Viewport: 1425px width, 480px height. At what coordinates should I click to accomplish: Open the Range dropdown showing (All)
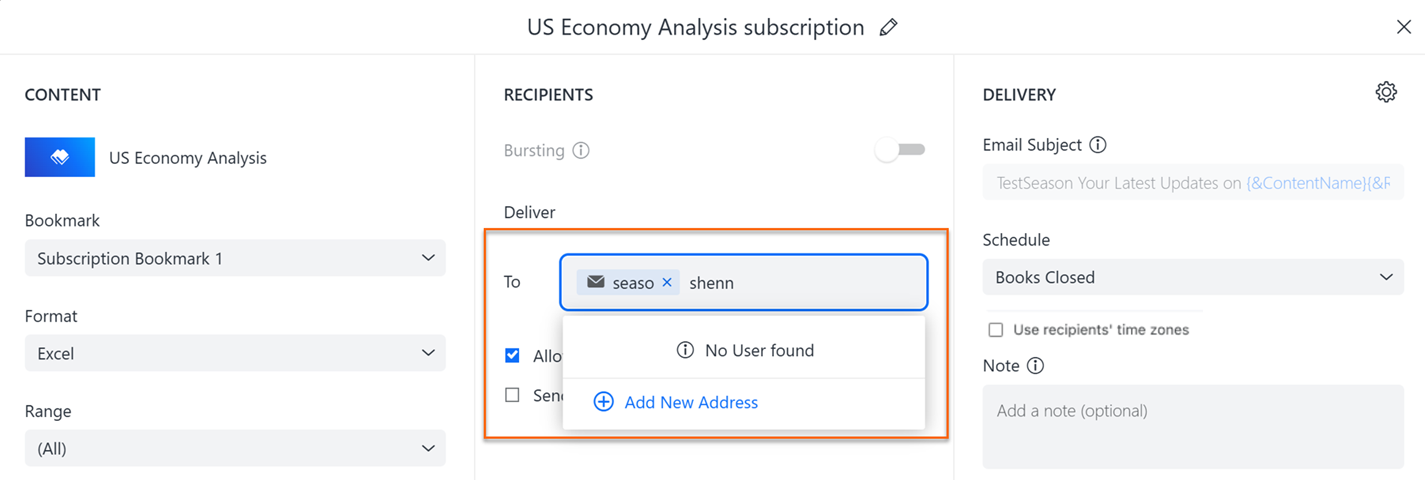coord(235,449)
